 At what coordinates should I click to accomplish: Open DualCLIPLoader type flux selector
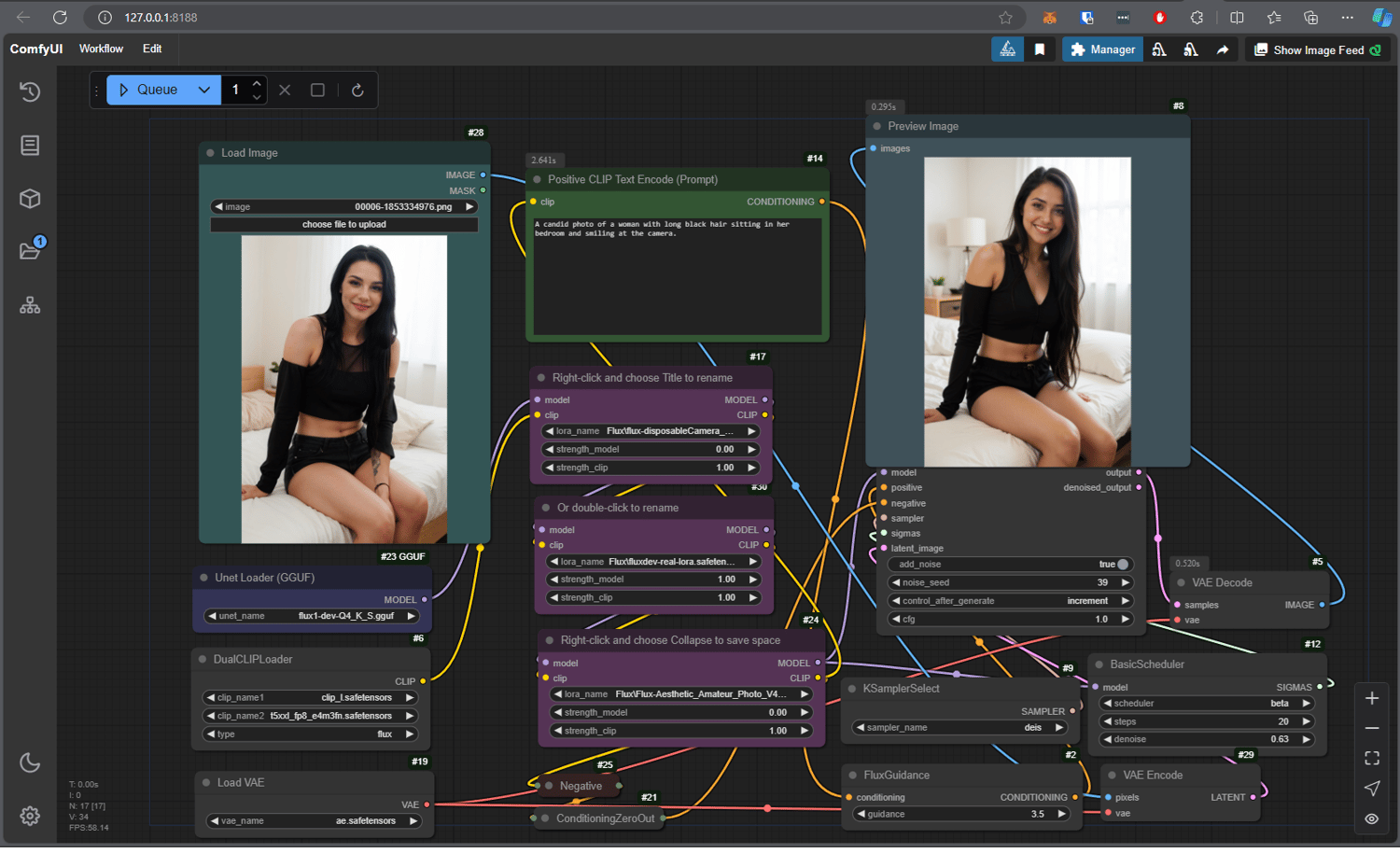(310, 734)
